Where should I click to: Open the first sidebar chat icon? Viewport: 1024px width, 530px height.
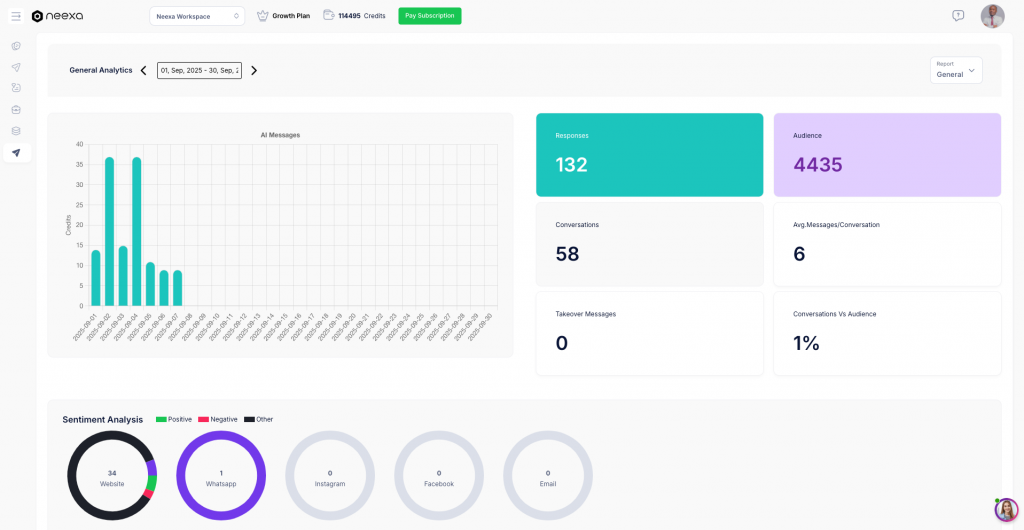(x=16, y=46)
